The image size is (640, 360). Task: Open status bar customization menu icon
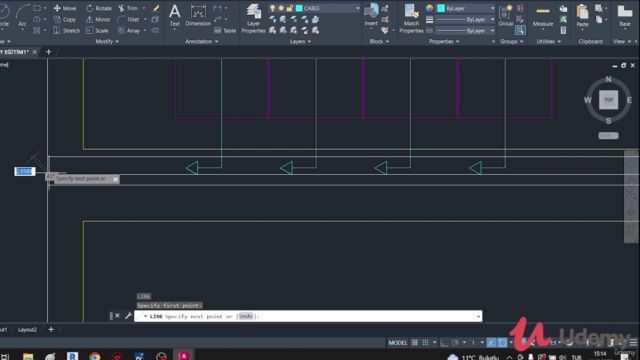(x=633, y=342)
